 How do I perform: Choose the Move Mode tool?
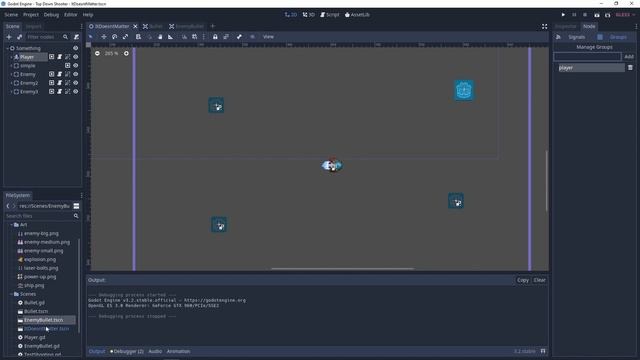(104, 37)
